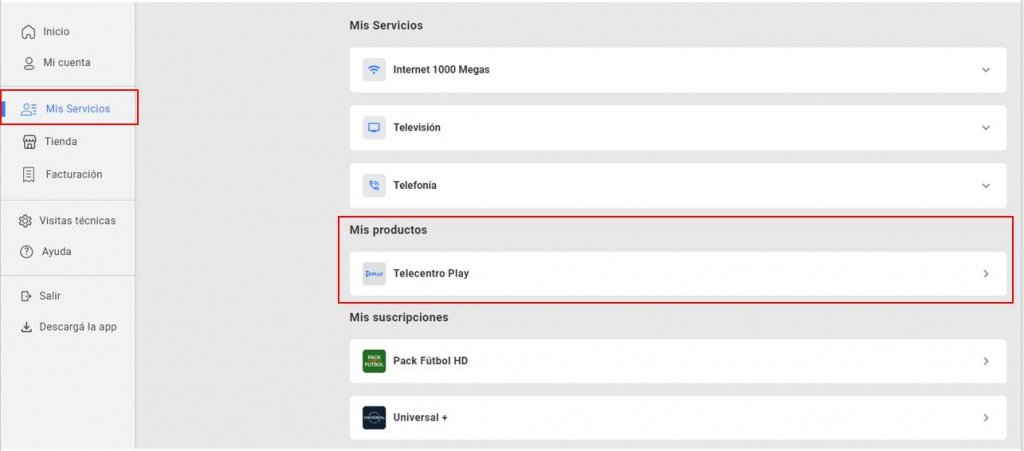Click the TV icon next to Televisión

[x=374, y=128]
